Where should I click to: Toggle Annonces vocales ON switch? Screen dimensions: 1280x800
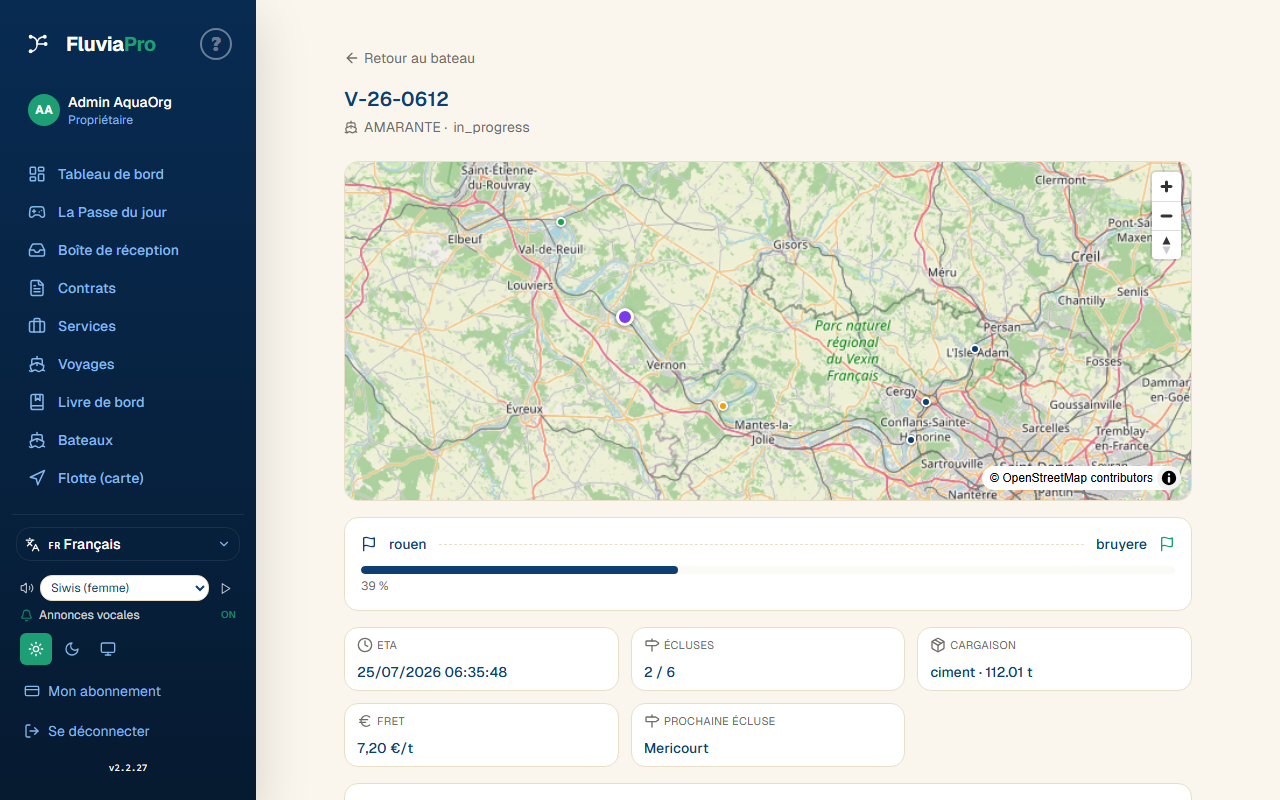click(228, 615)
